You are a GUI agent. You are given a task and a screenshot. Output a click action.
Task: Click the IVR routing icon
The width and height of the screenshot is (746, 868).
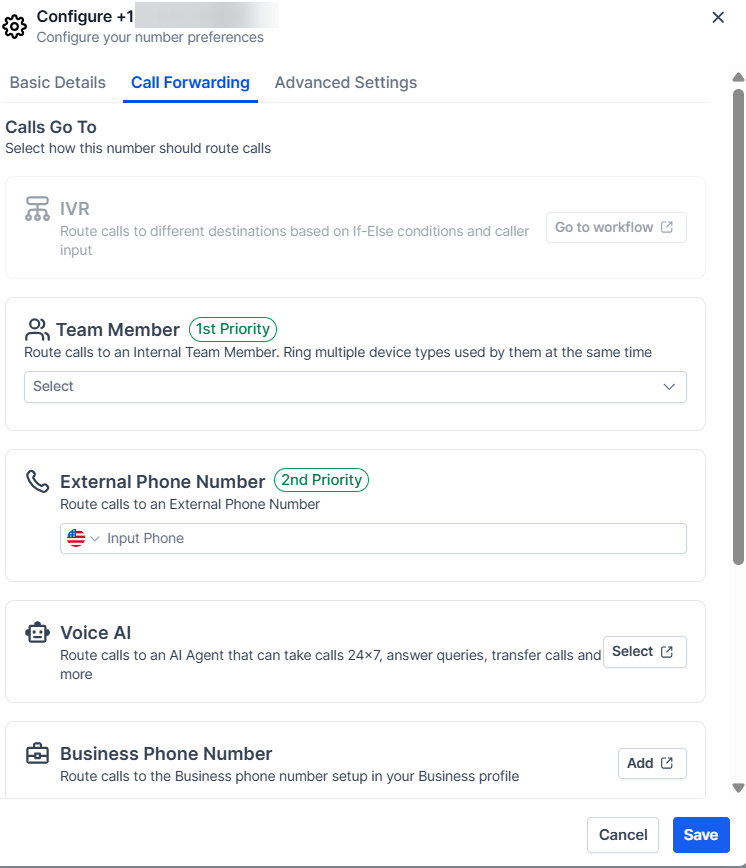click(37, 209)
